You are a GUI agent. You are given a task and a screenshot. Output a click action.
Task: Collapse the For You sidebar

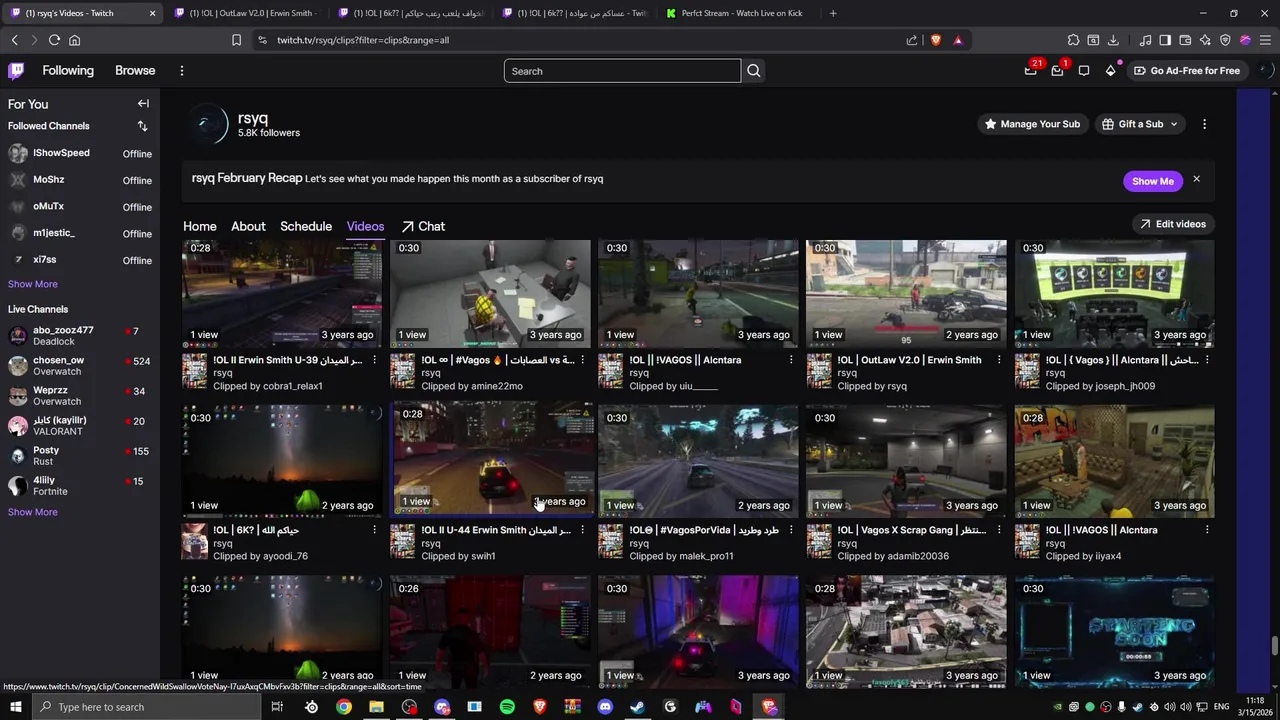click(x=143, y=104)
